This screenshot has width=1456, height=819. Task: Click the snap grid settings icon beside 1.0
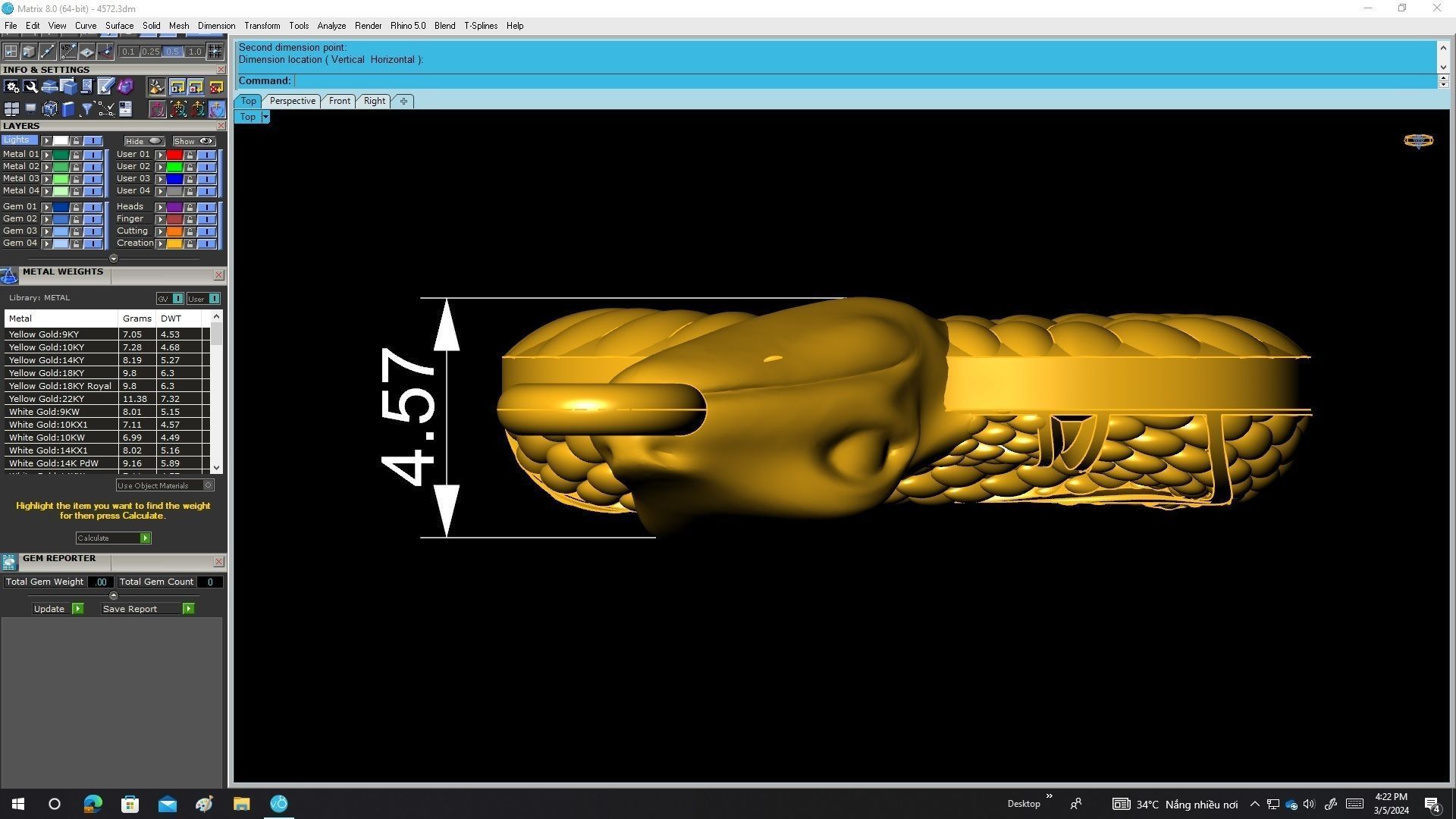[215, 52]
